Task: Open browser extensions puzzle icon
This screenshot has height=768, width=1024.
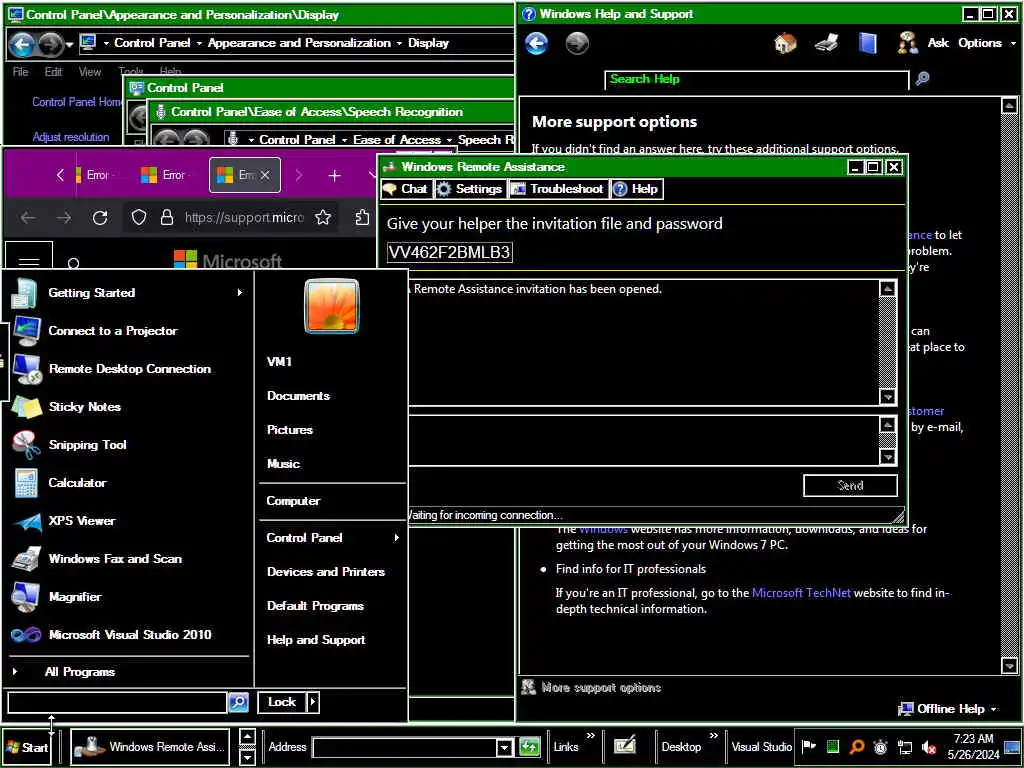Action: (362, 217)
